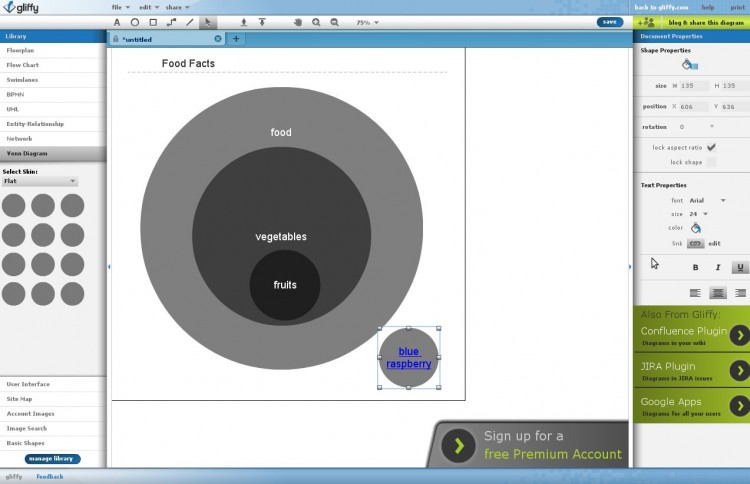Open the shape fill color bucket
Image resolution: width=750 pixels, height=484 pixels.
(x=690, y=65)
